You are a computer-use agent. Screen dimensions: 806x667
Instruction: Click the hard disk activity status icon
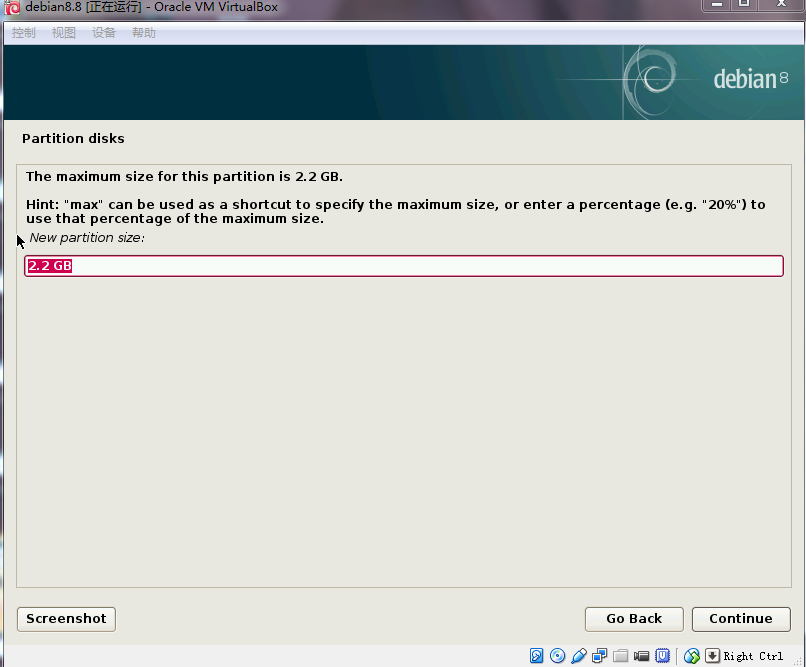click(x=537, y=656)
